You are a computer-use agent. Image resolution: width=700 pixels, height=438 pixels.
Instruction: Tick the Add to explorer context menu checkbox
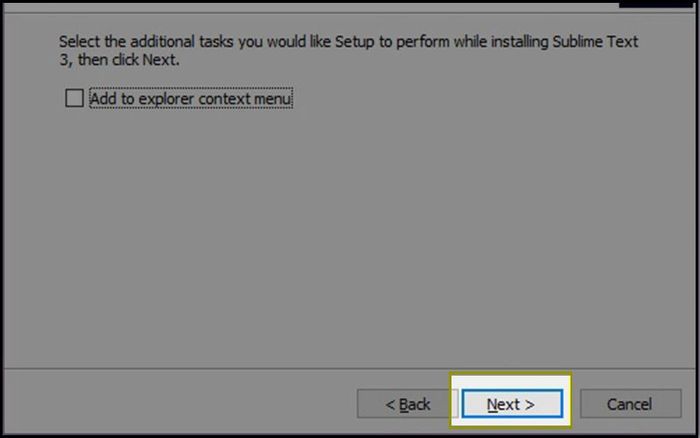click(74, 98)
